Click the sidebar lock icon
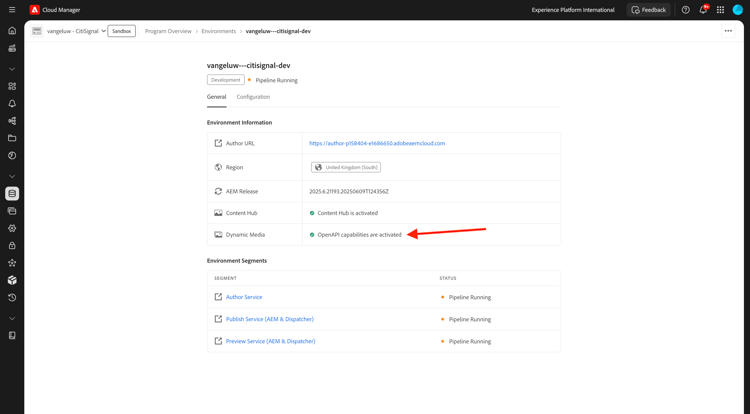The width and height of the screenshot is (750, 414). pyautogui.click(x=12, y=246)
